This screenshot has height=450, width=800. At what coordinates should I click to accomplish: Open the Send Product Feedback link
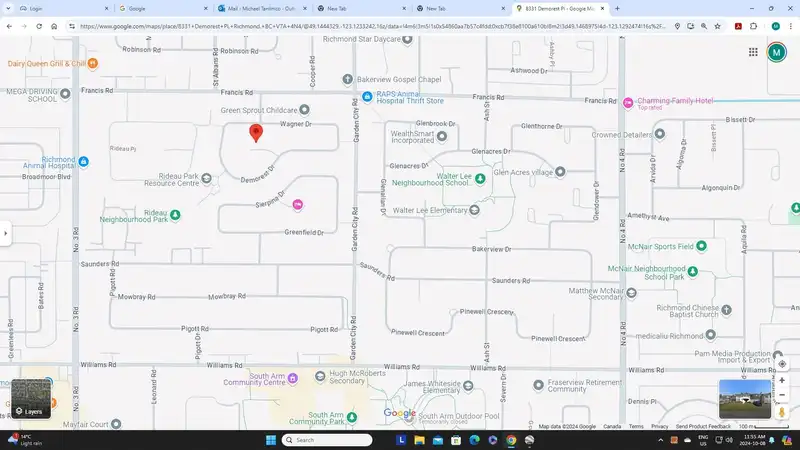[703, 427]
